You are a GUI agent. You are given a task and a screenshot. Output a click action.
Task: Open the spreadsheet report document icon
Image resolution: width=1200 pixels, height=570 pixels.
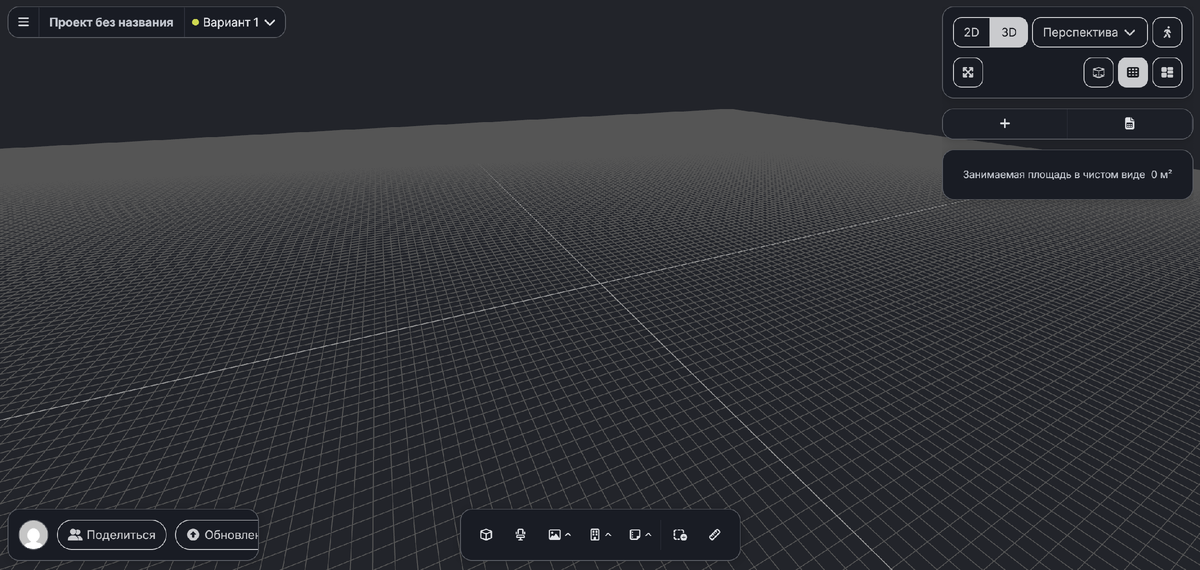pos(1130,123)
